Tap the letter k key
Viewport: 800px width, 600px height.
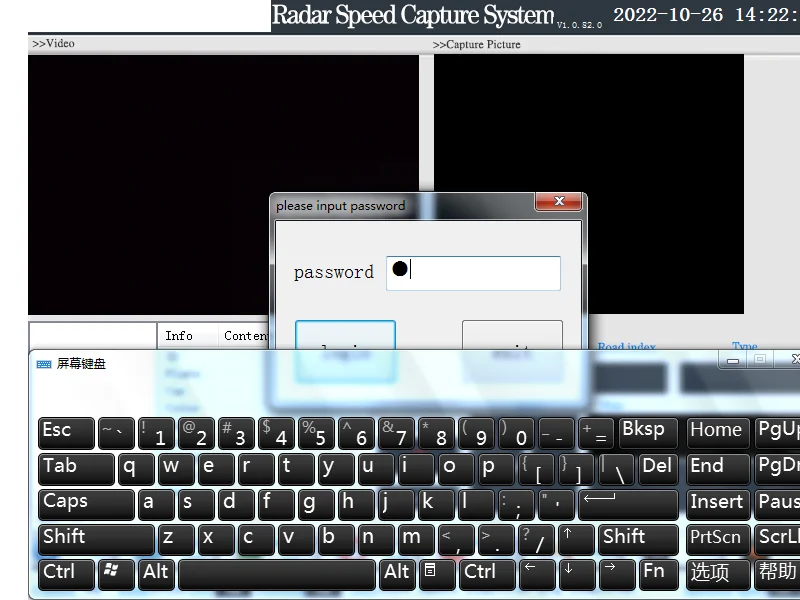[436, 504]
